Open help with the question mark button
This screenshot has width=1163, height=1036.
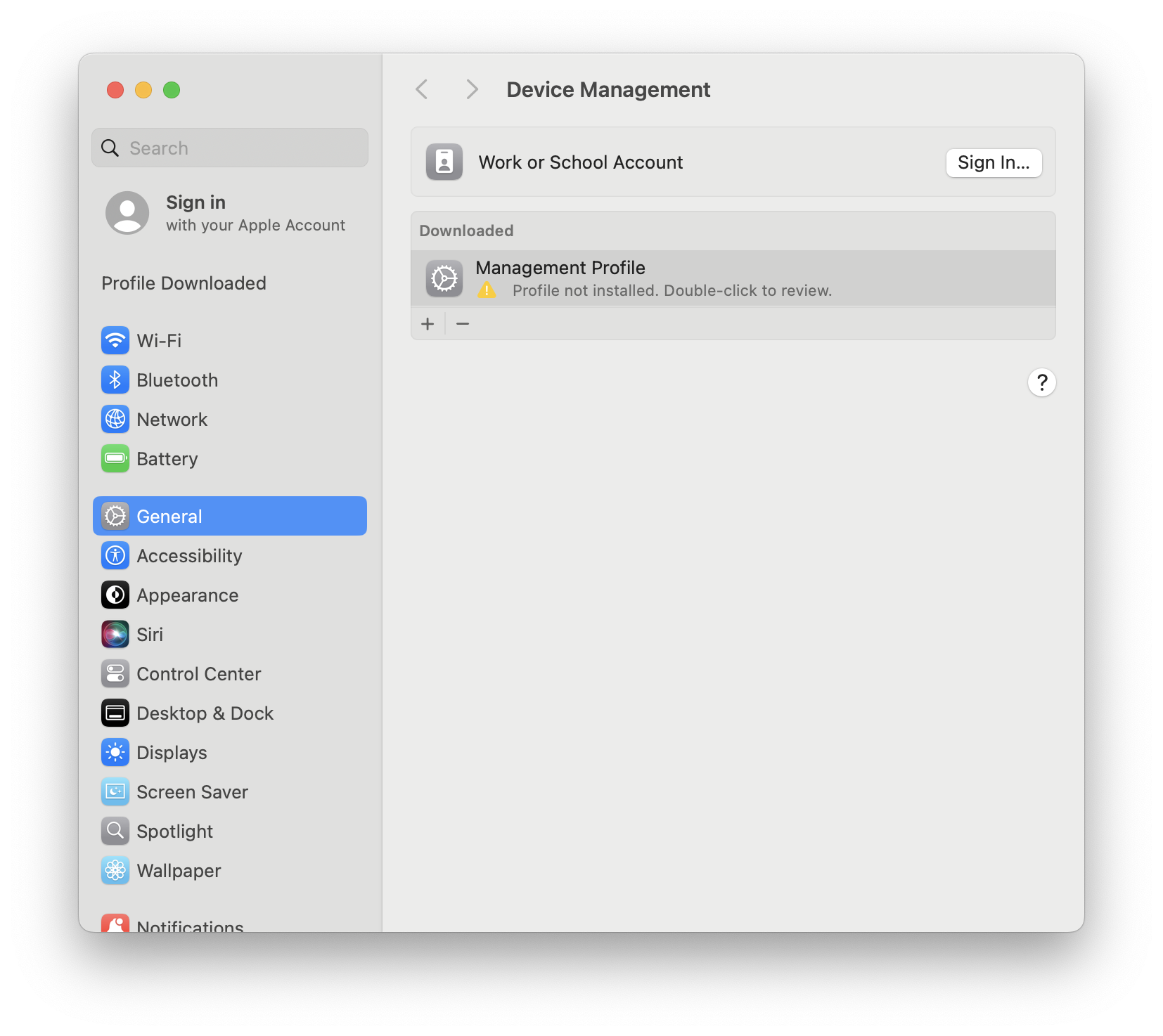pyautogui.click(x=1041, y=382)
